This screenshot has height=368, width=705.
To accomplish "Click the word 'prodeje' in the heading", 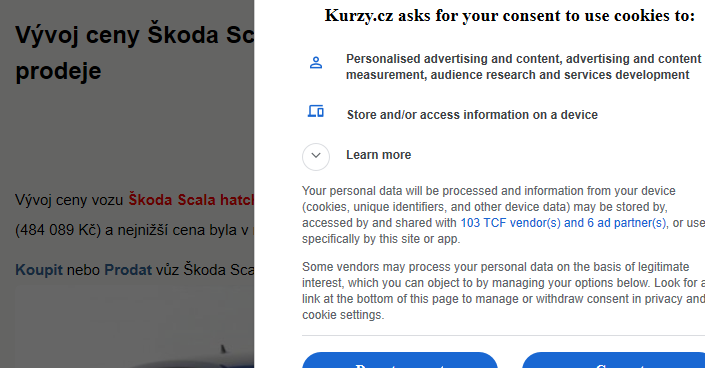I will click(58, 72).
